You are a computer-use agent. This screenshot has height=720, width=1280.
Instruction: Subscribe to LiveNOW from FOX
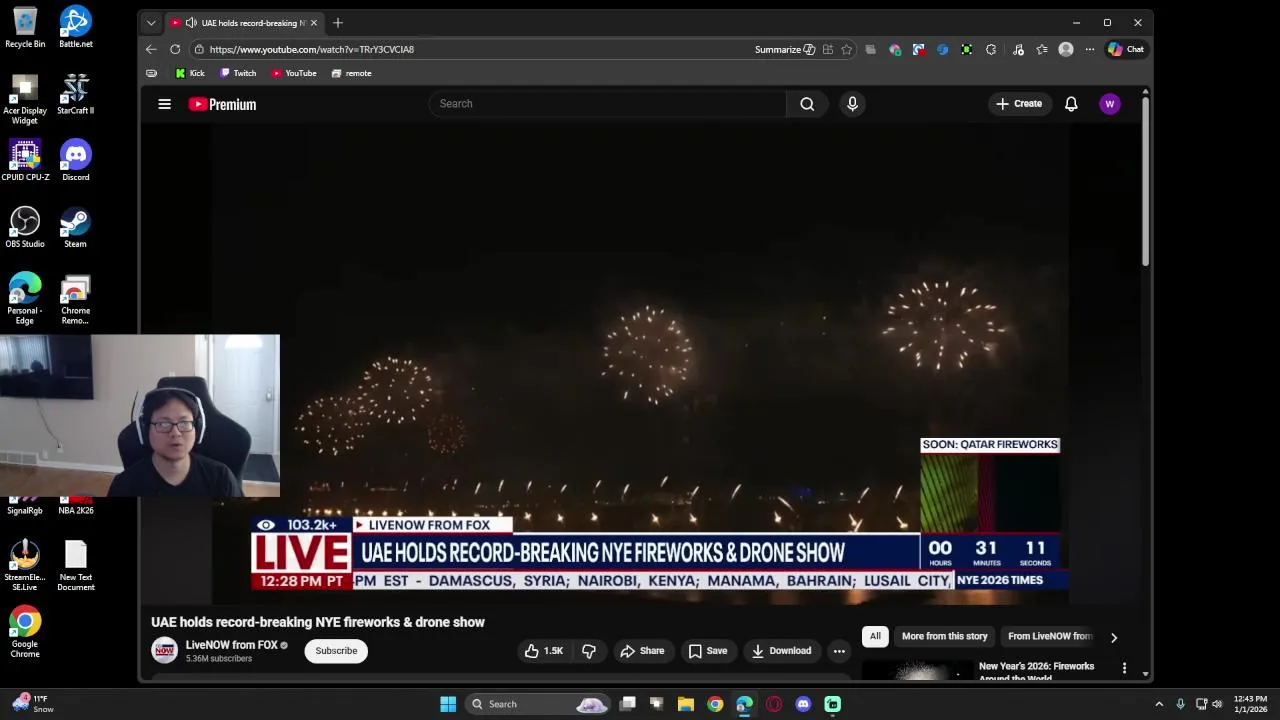pos(336,651)
